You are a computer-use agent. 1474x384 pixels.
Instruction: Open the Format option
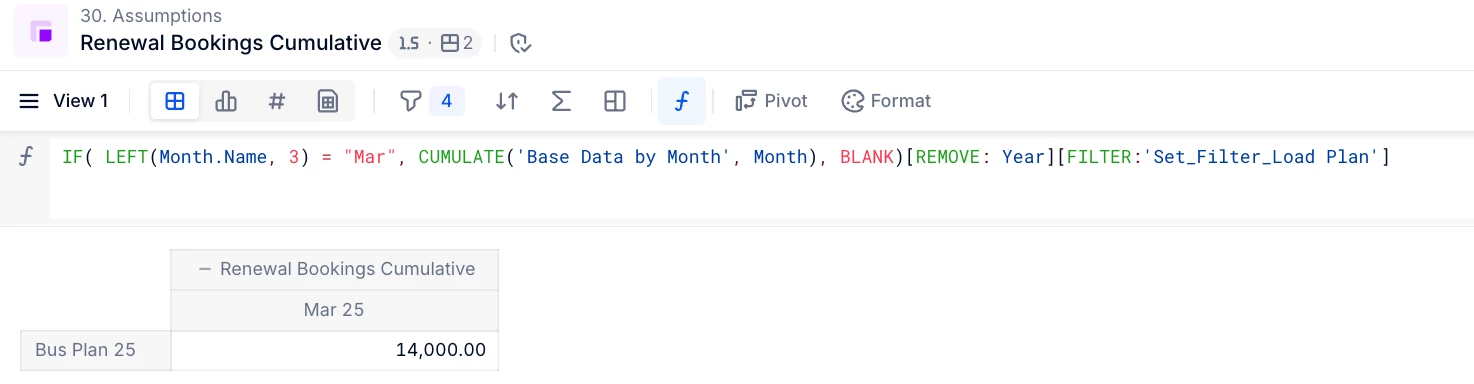pyautogui.click(x=886, y=101)
